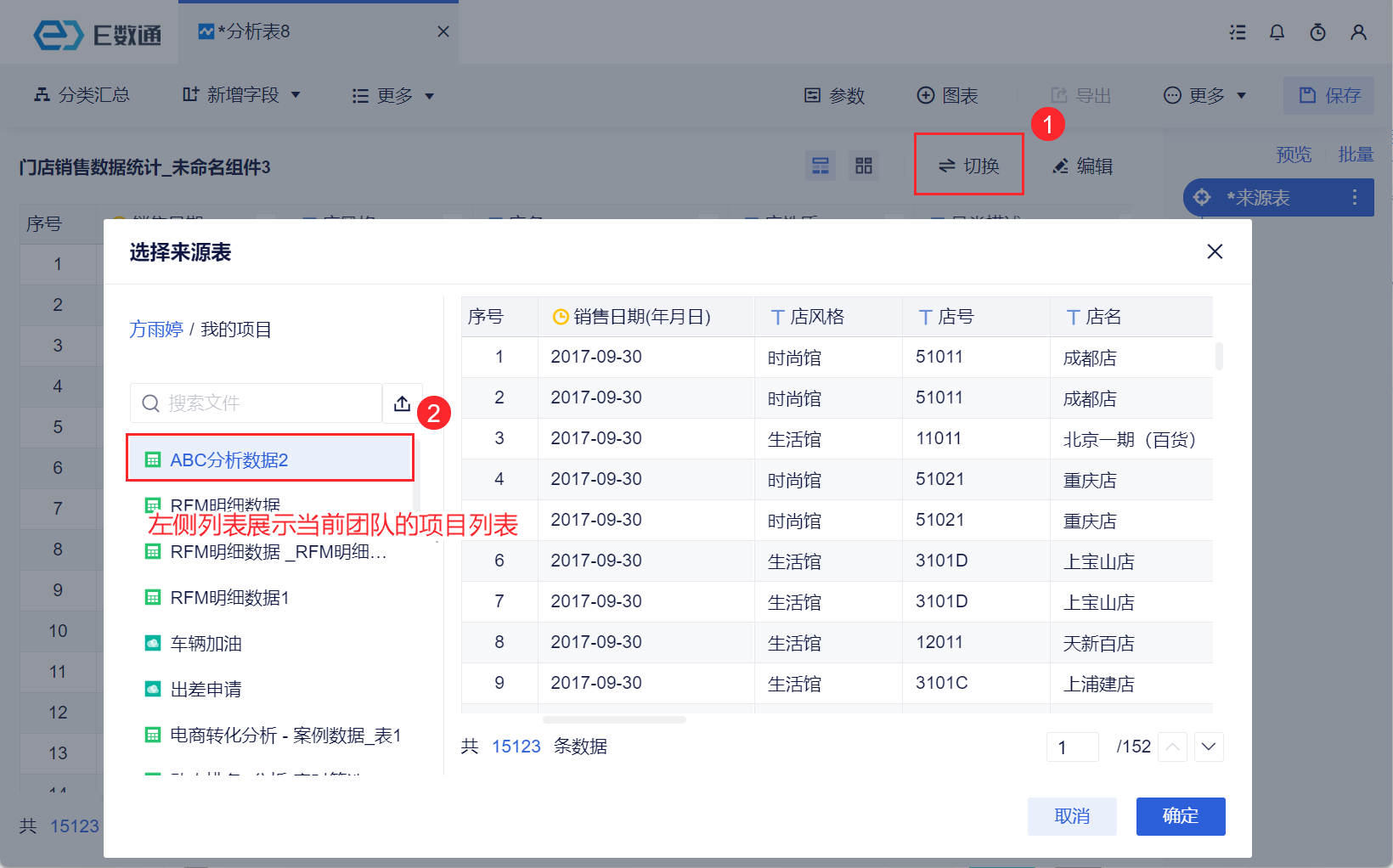Image resolution: width=1393 pixels, height=868 pixels.
Task: Open the notifications bell
Action: [1277, 32]
